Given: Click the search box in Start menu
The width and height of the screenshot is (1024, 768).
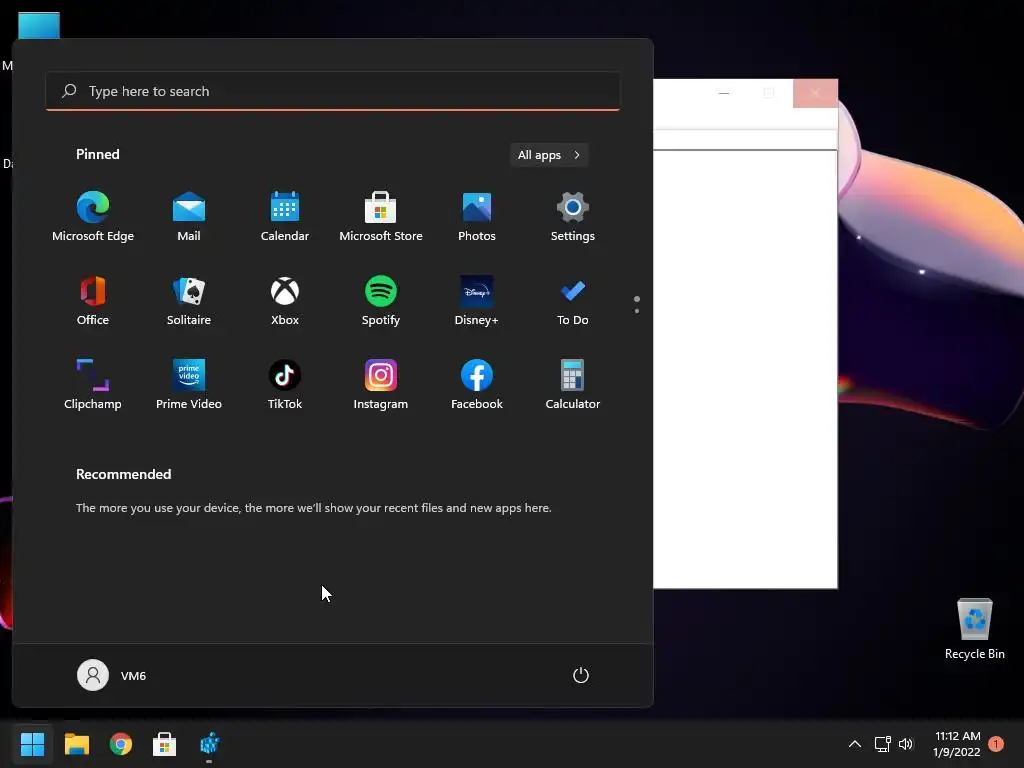Looking at the screenshot, I should coord(332,91).
